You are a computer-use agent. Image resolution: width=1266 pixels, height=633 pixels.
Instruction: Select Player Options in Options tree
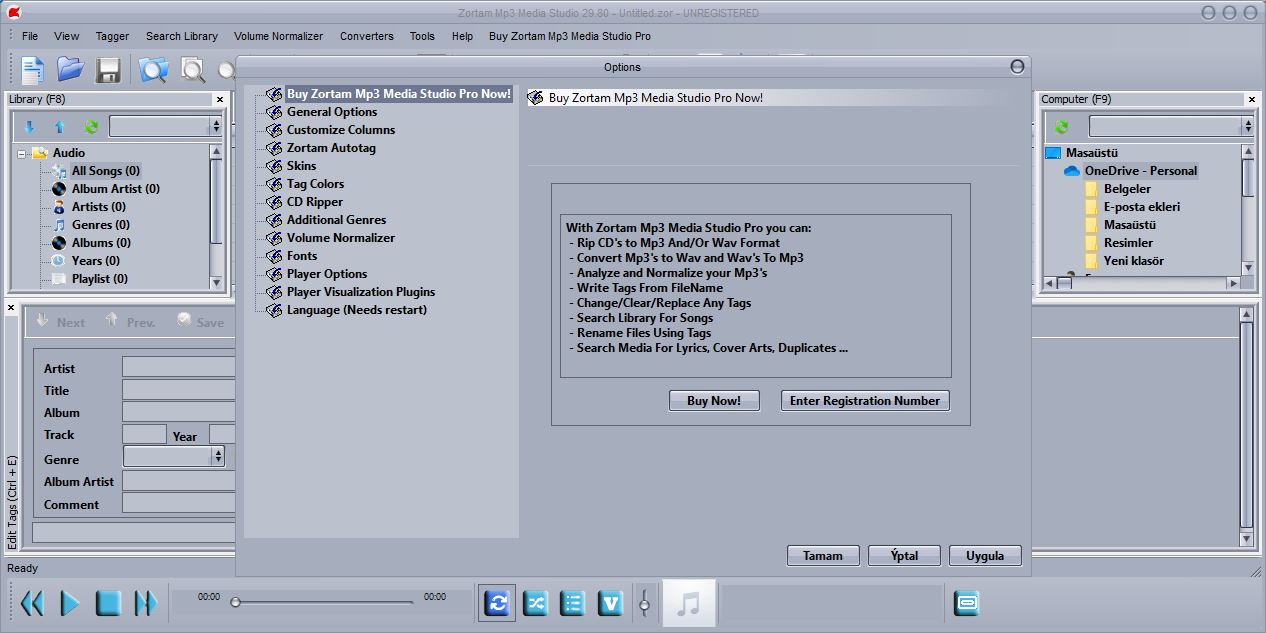coord(327,274)
